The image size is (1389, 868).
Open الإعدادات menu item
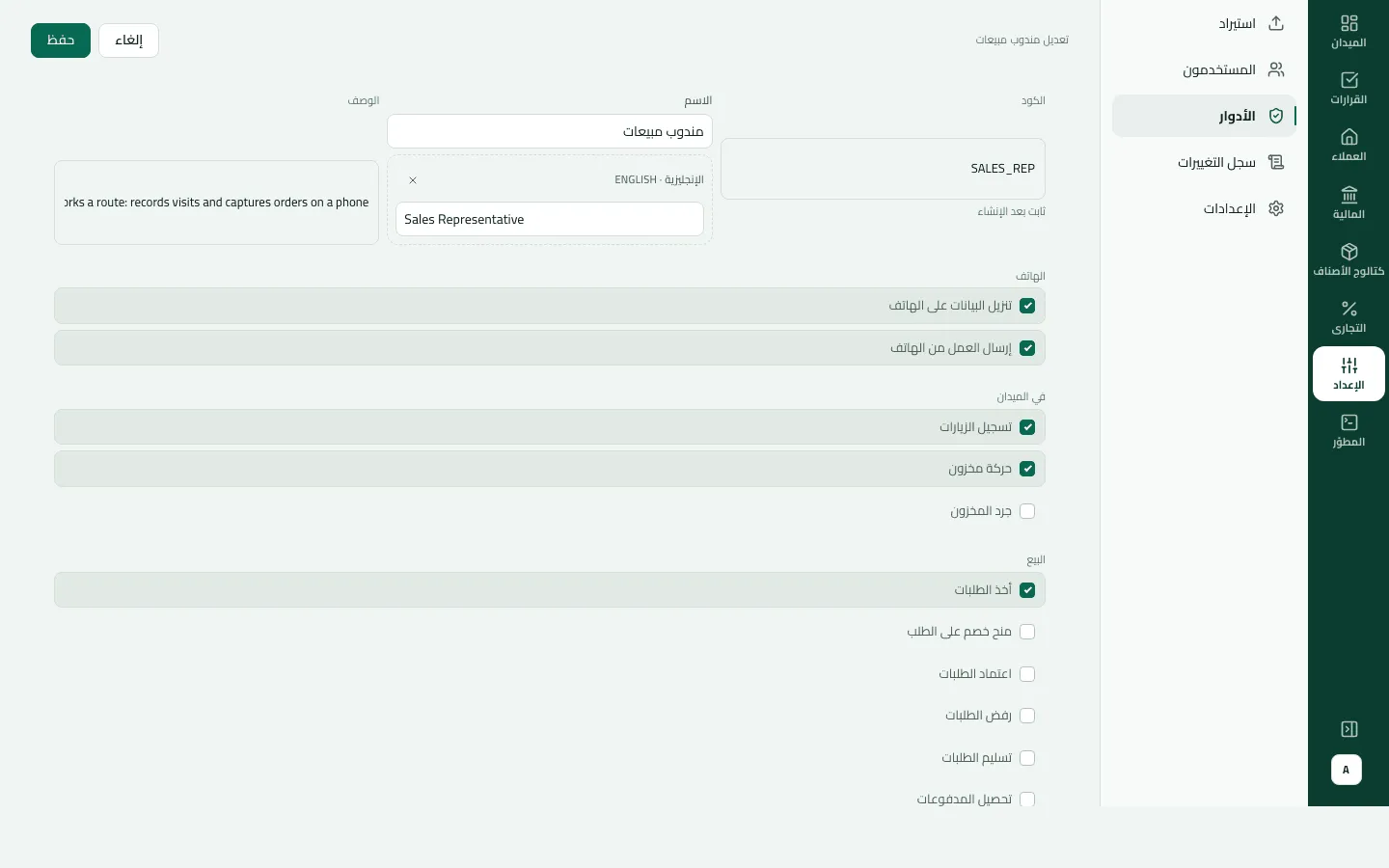point(1204,208)
